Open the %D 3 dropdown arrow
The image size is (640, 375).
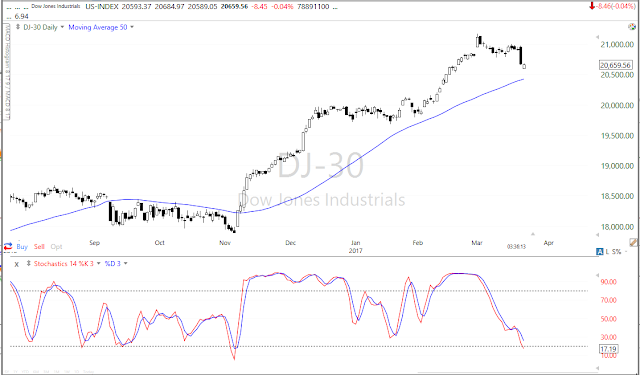pos(126,264)
